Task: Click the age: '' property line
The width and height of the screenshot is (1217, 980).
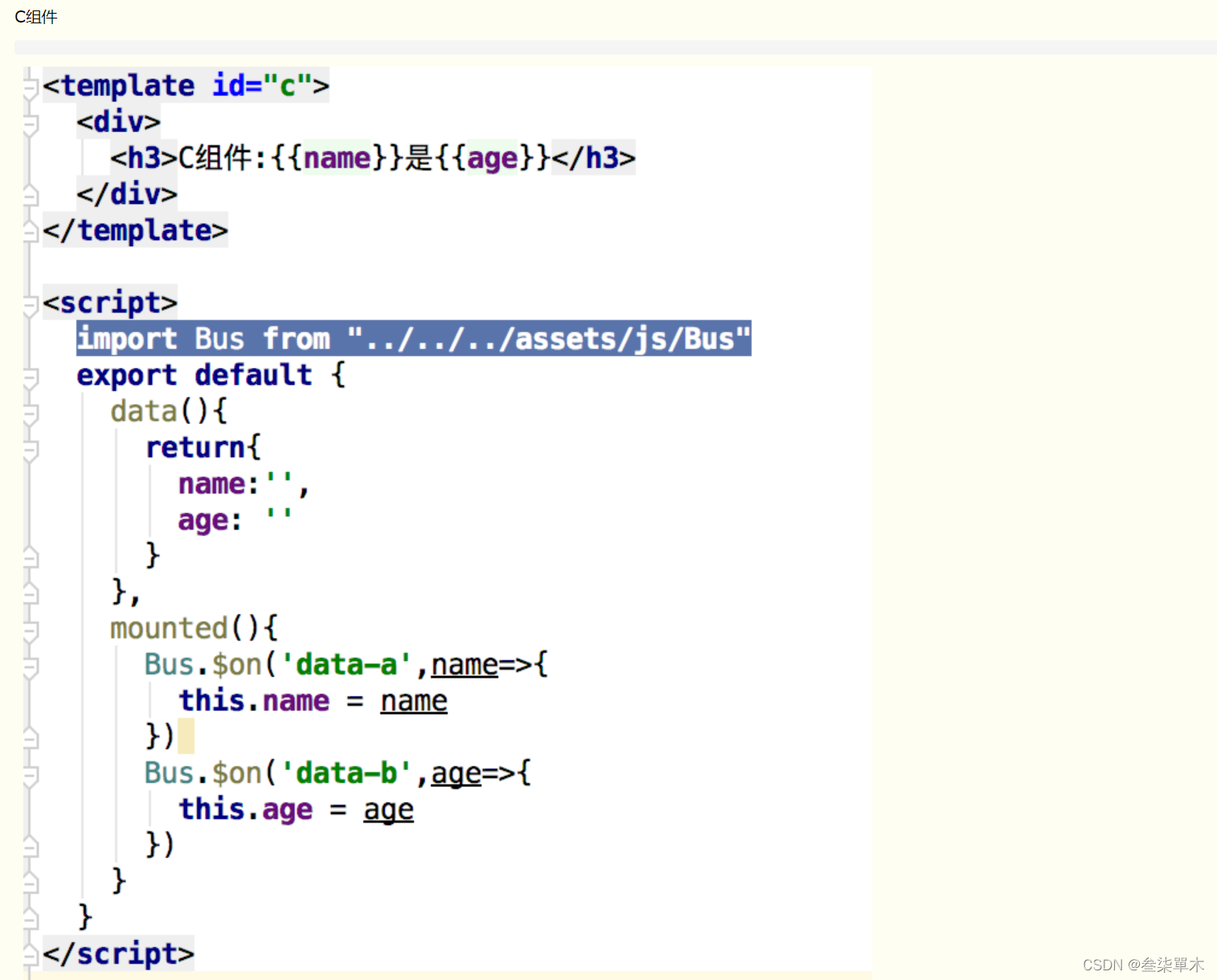Action: click(235, 519)
